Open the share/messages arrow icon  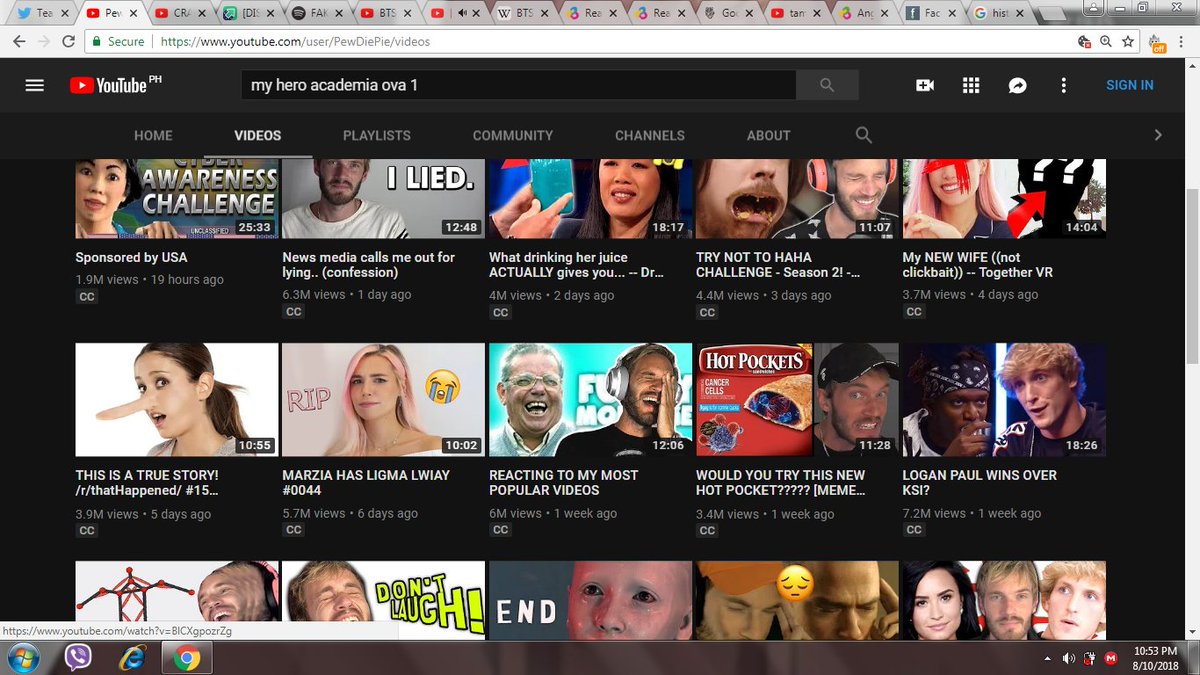[x=1018, y=85]
